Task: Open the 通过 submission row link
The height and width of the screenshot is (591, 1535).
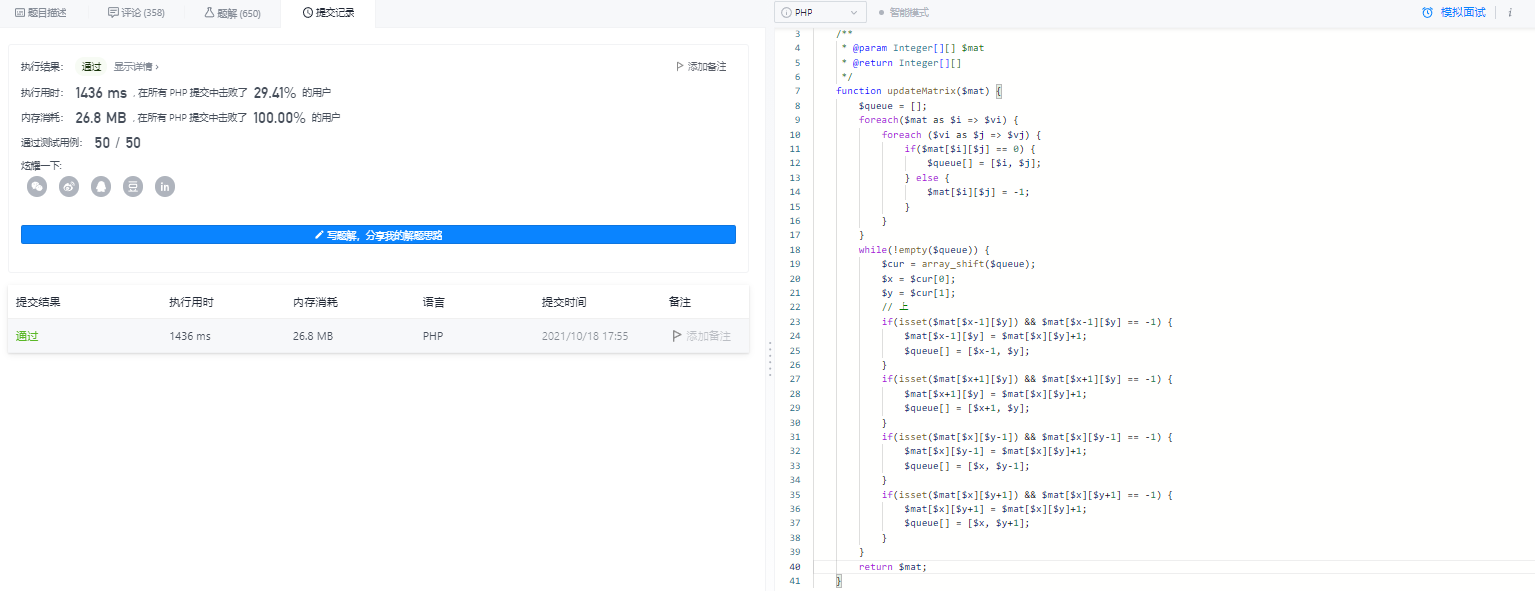Action: [27, 336]
